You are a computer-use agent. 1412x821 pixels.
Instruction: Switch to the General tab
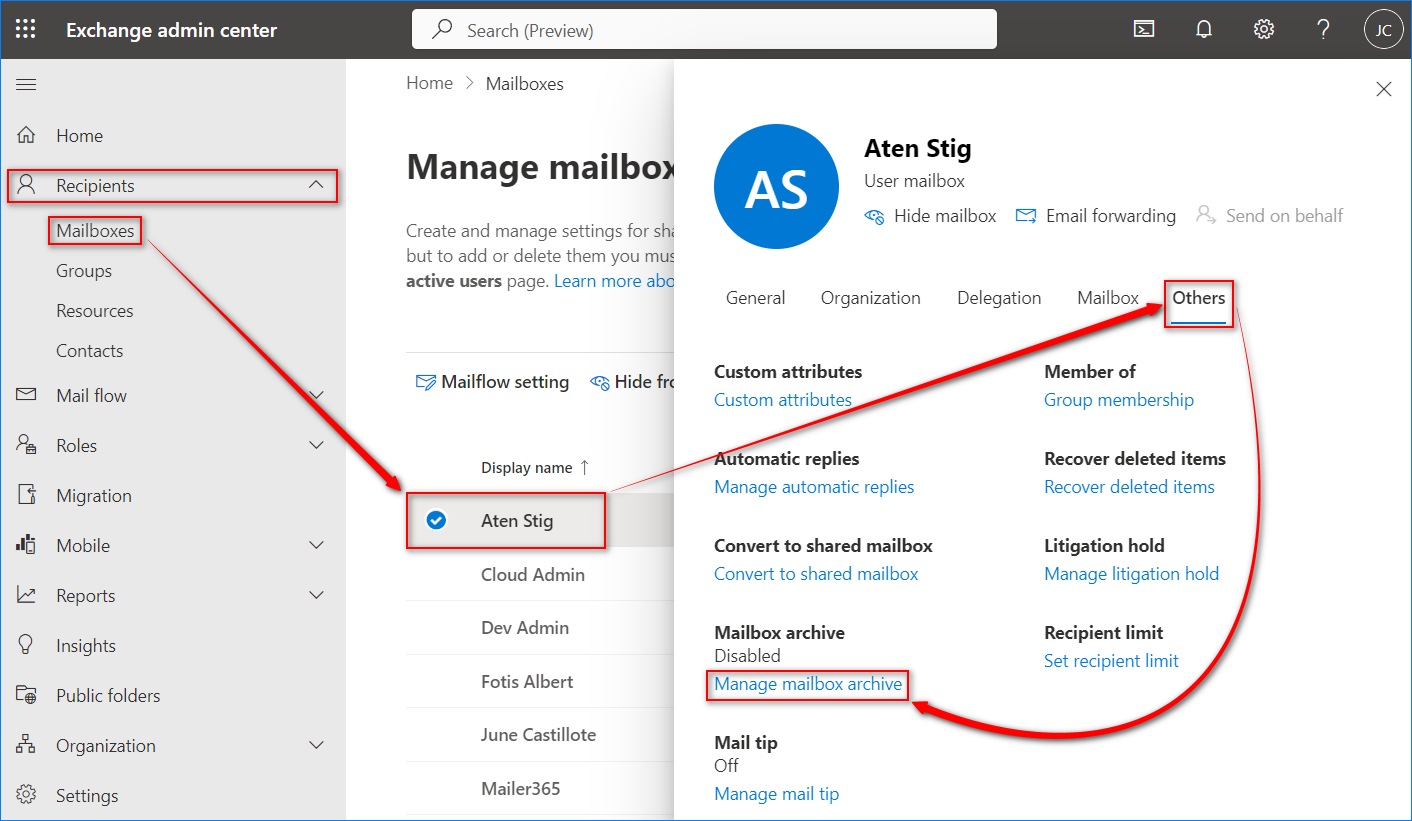pyautogui.click(x=755, y=298)
